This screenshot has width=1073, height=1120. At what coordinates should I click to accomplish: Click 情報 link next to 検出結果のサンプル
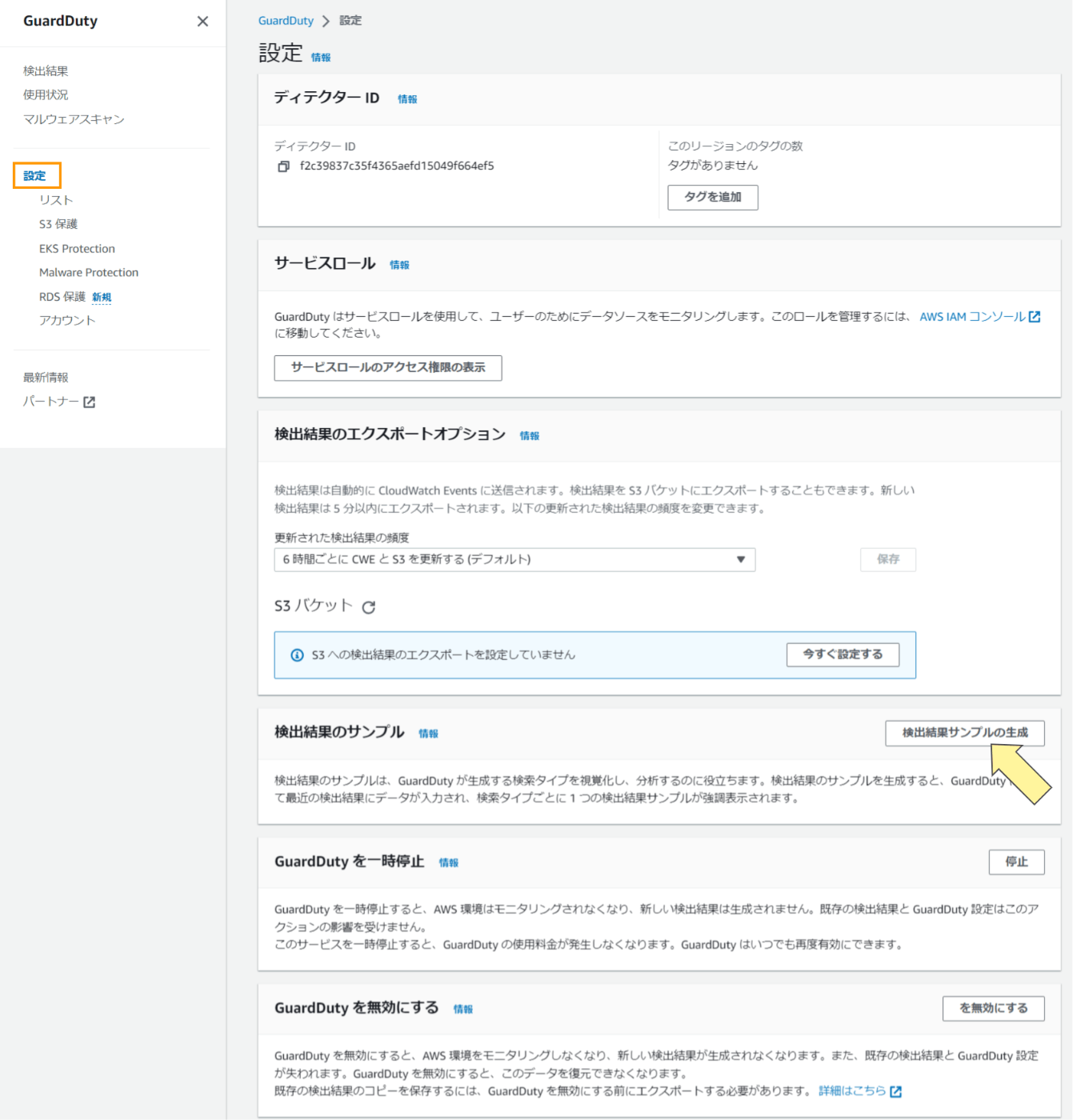tap(428, 734)
